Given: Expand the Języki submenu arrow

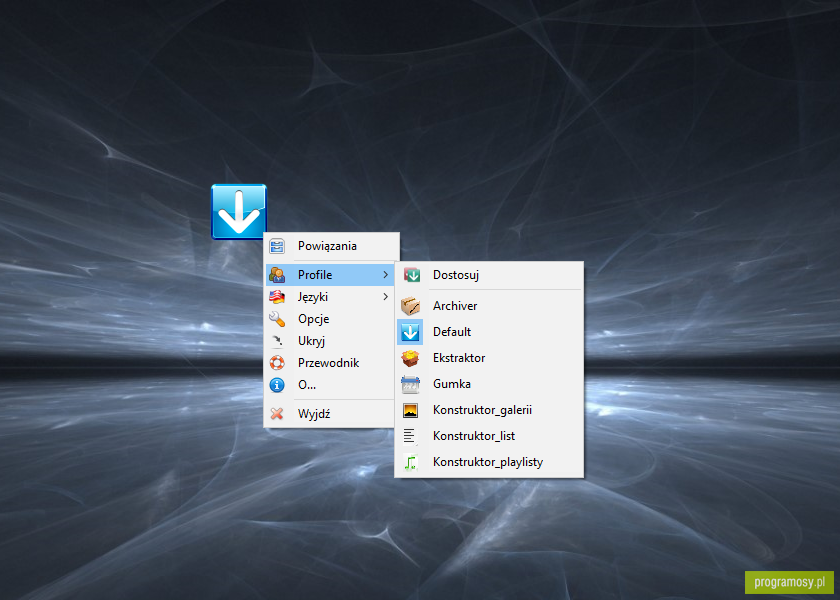Looking at the screenshot, I should coord(385,297).
